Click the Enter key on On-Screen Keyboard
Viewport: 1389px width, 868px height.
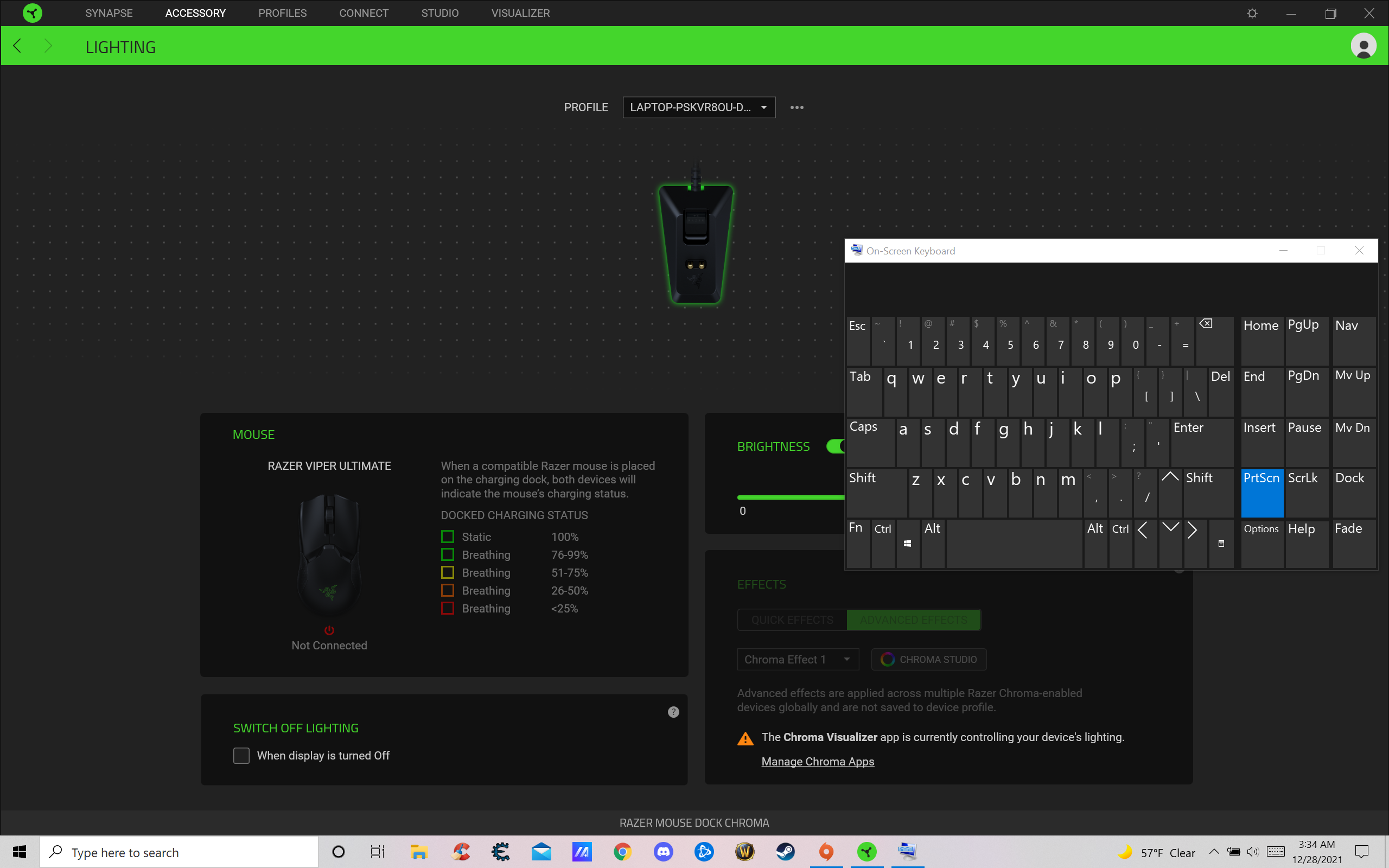[1202, 443]
